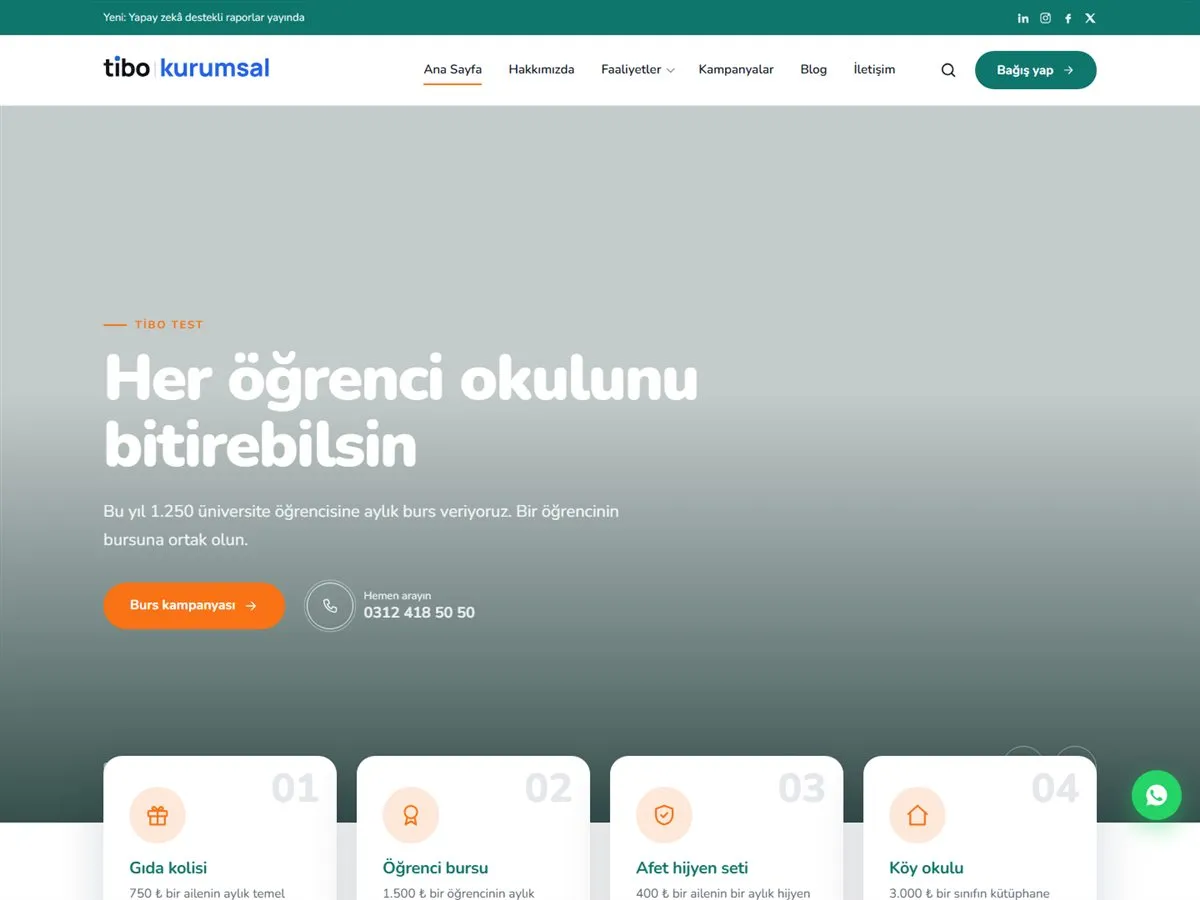
Task: Open the Blog menu item
Action: 814,70
